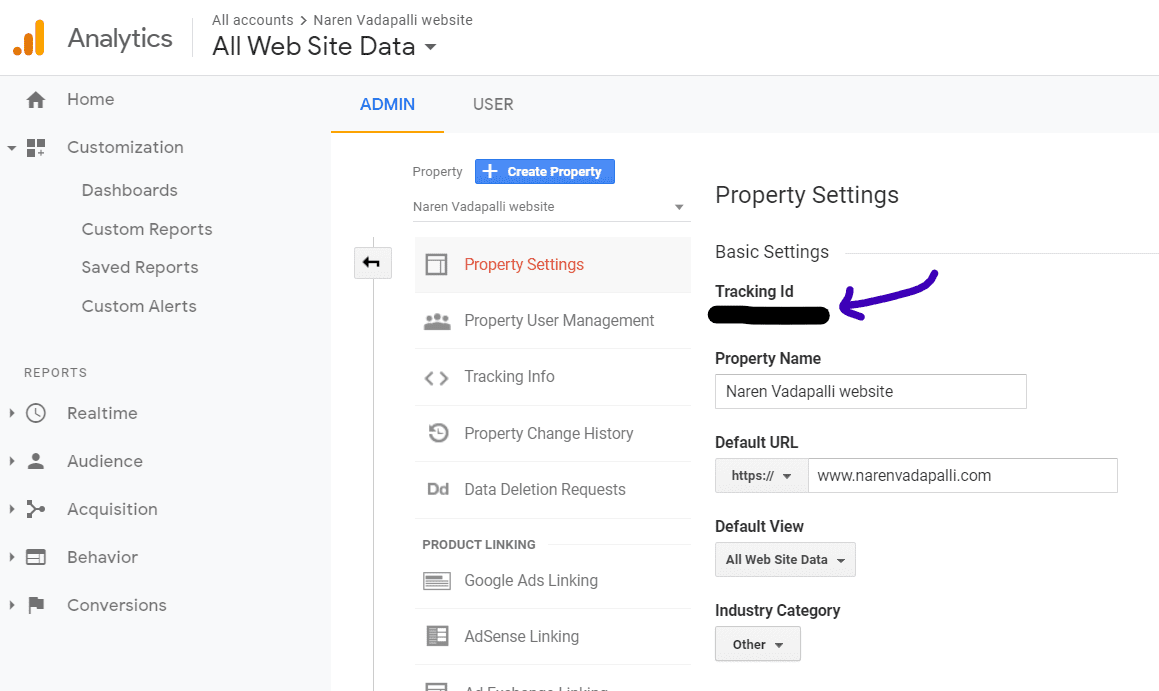Open the Behavior reports section
Viewport: 1159px width, 691px height.
point(103,557)
